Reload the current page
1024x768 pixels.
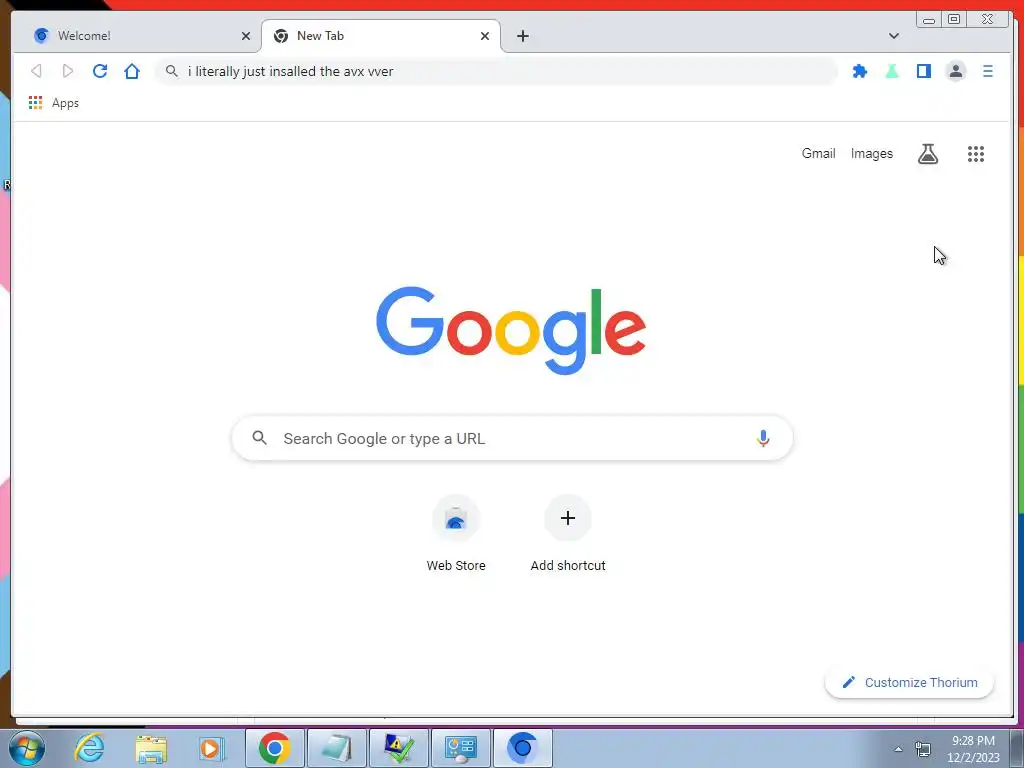(100, 71)
